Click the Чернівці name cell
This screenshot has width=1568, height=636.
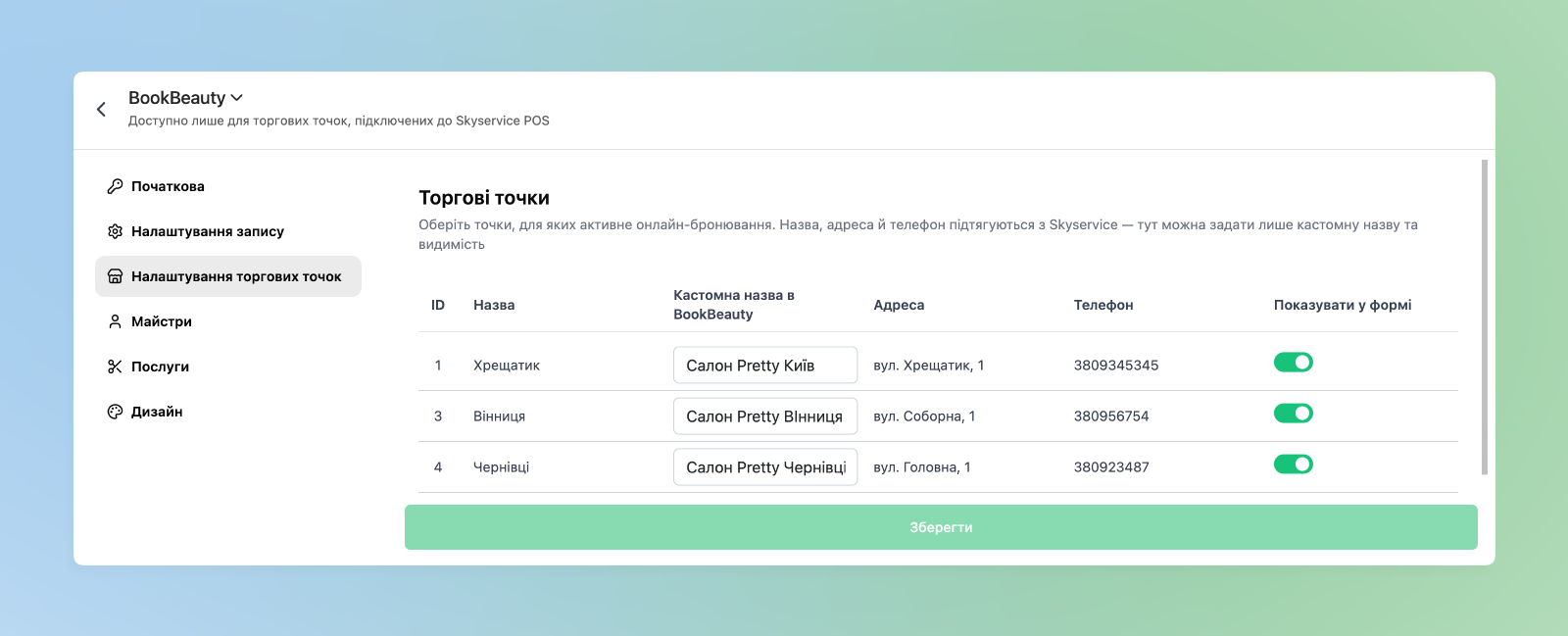502,467
